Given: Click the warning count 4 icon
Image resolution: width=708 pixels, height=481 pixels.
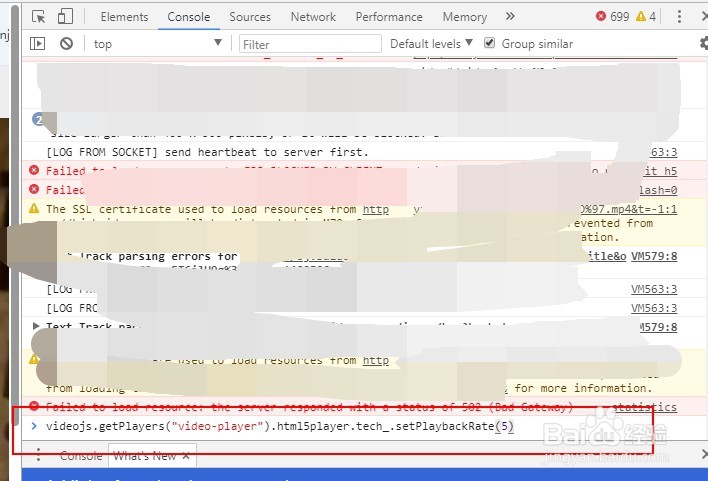Looking at the screenshot, I should pyautogui.click(x=646, y=17).
